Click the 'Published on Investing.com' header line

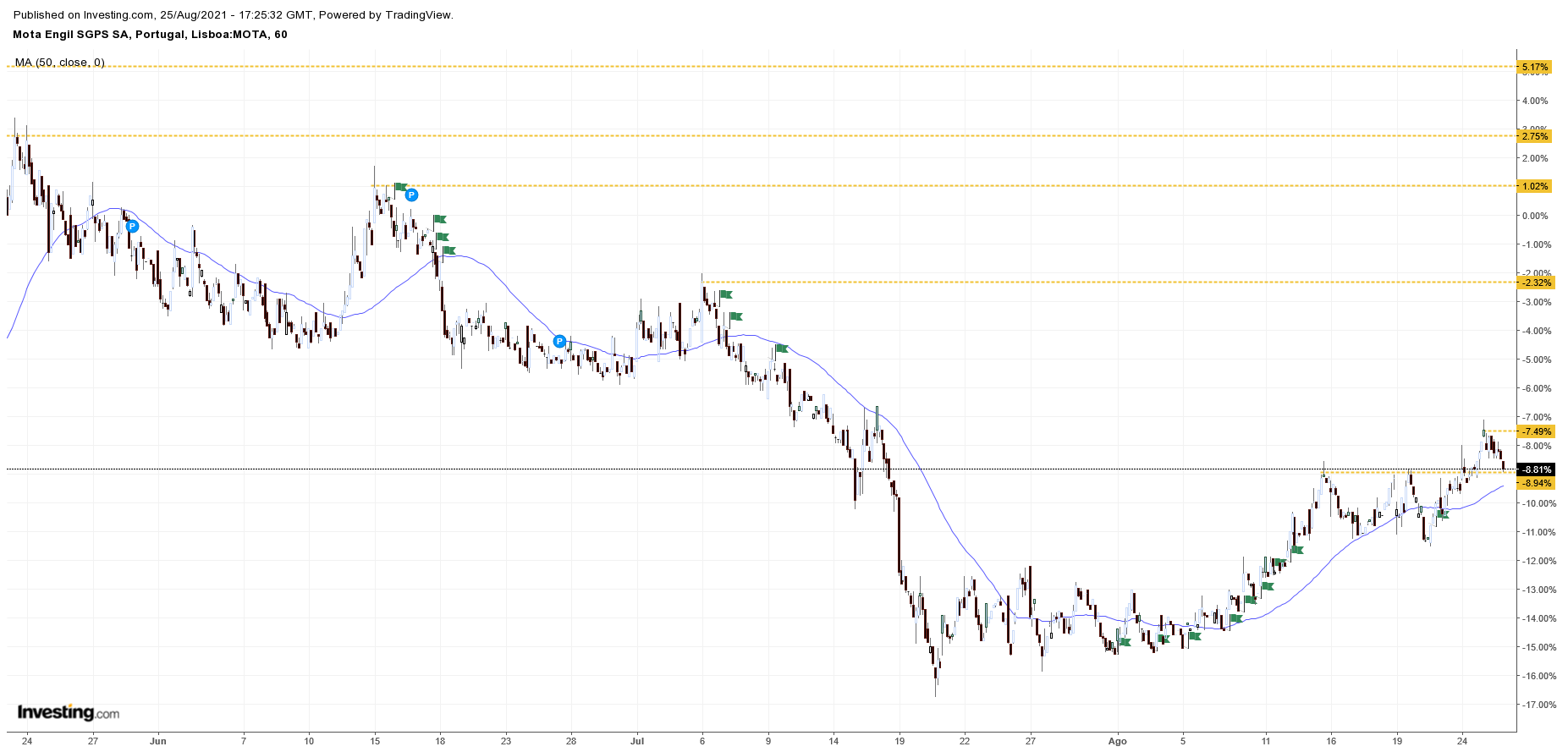[233, 15]
